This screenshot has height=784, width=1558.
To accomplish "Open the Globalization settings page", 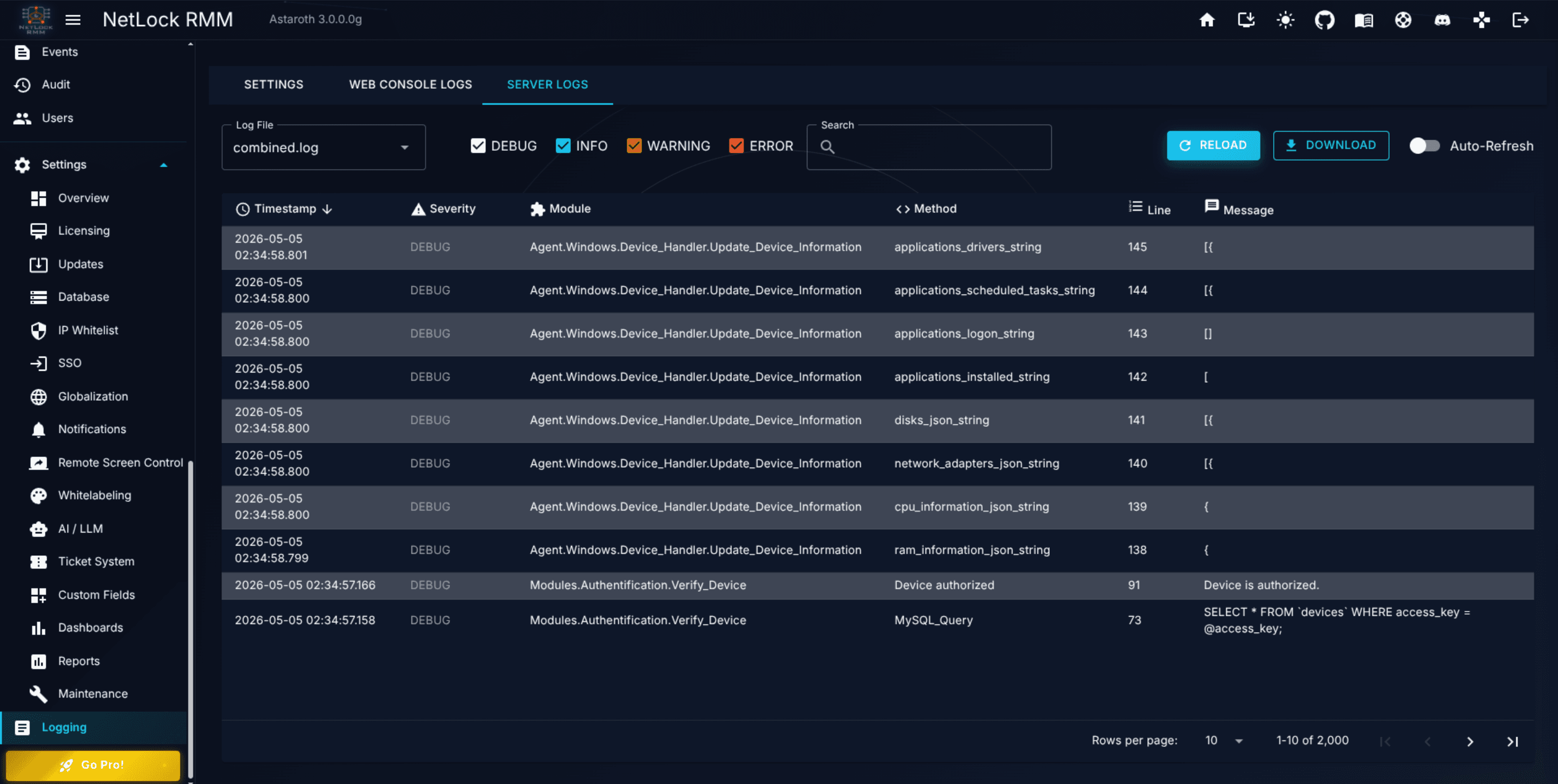I will click(94, 396).
